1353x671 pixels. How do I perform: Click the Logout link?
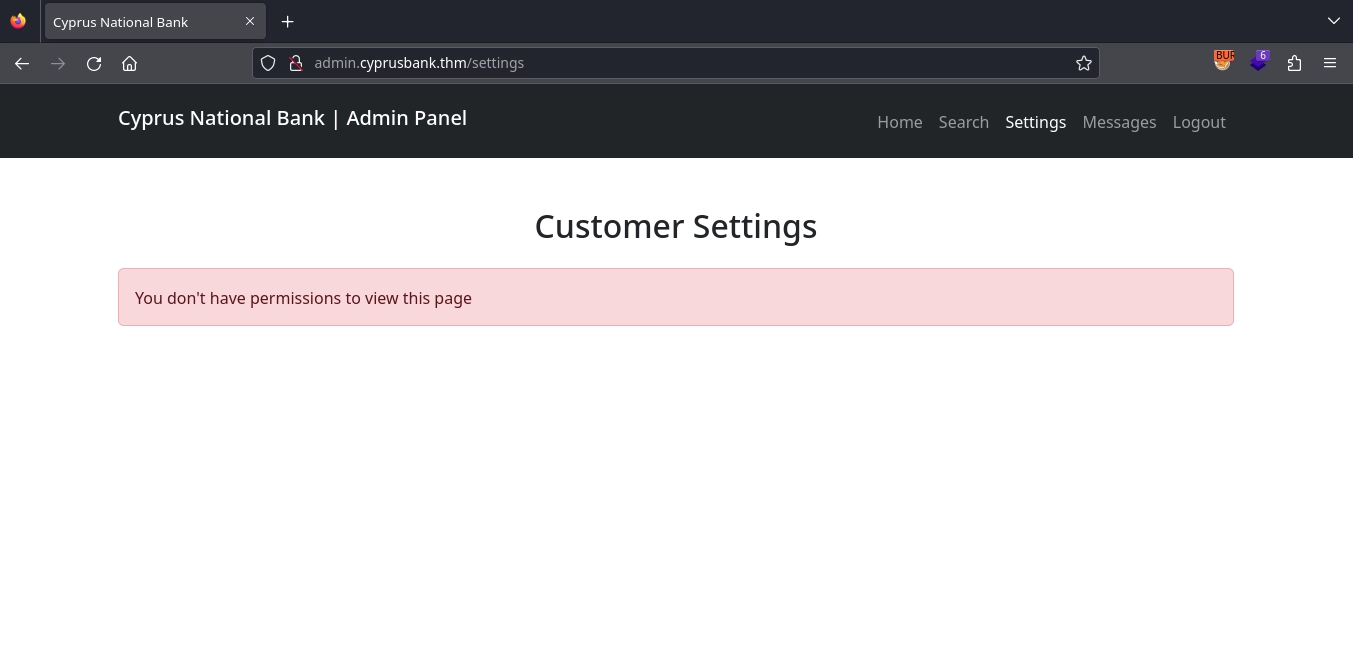point(1198,122)
